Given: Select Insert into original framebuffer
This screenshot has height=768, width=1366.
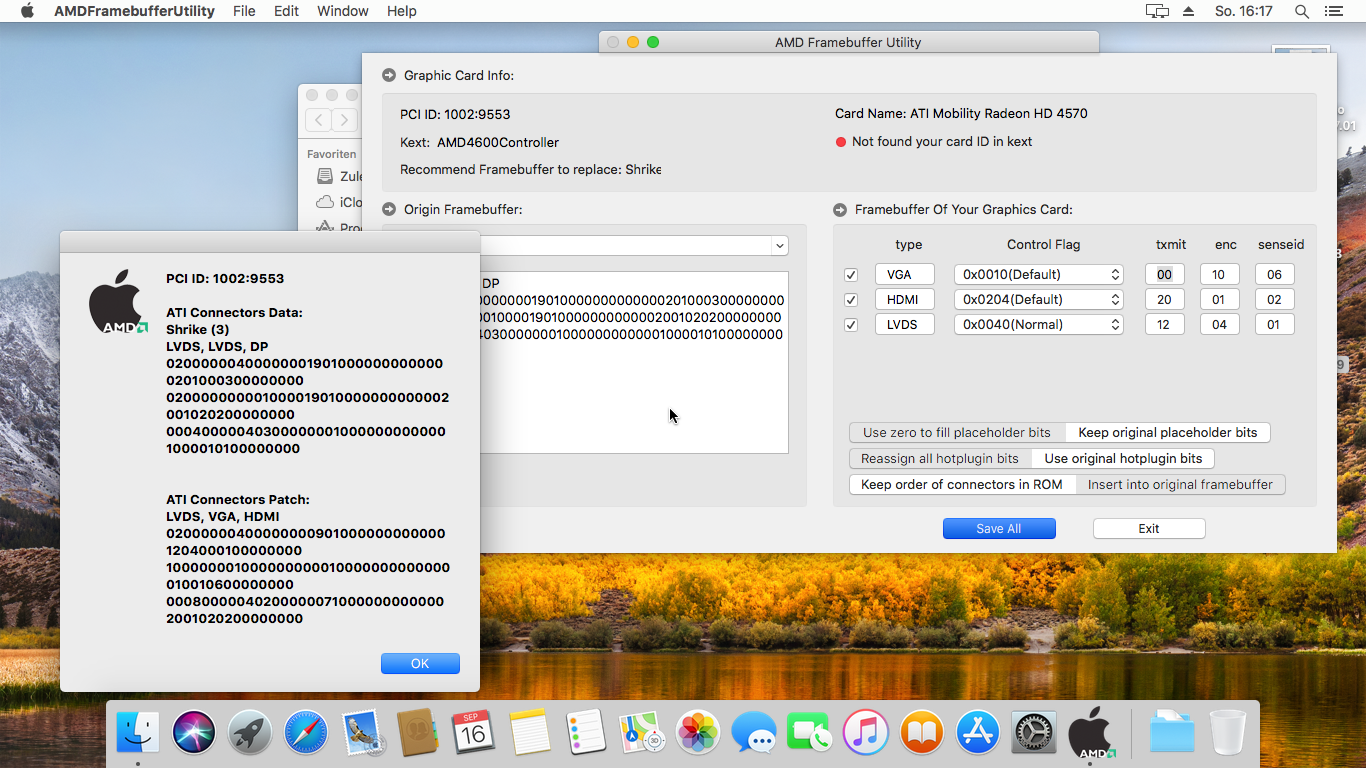Looking at the screenshot, I should [1180, 484].
